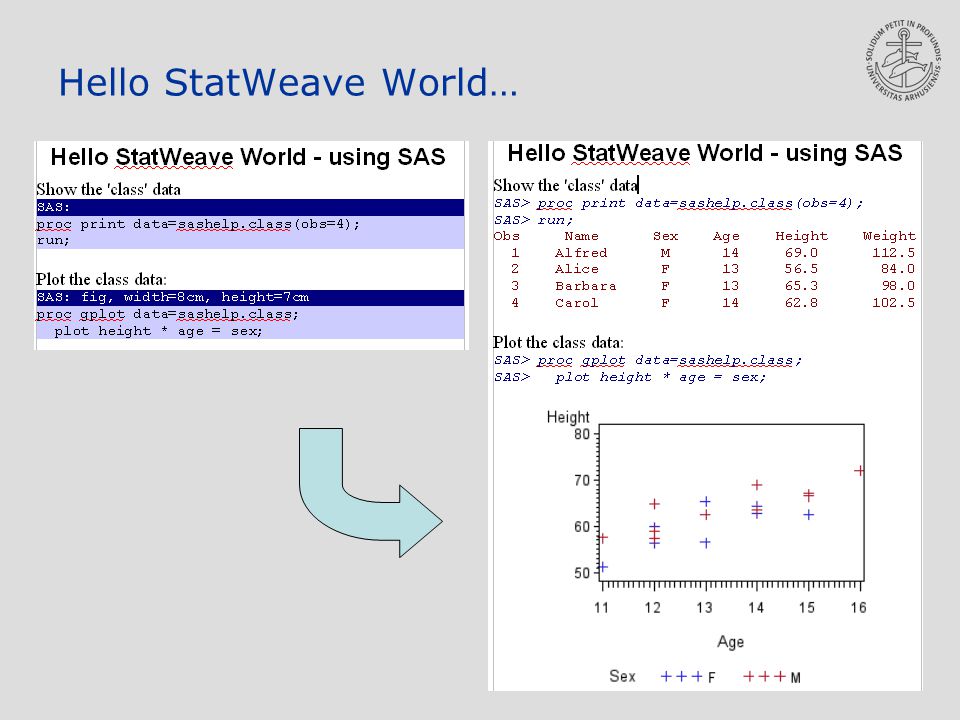Click 'Plot the class data:' in the left document

click(x=101, y=279)
